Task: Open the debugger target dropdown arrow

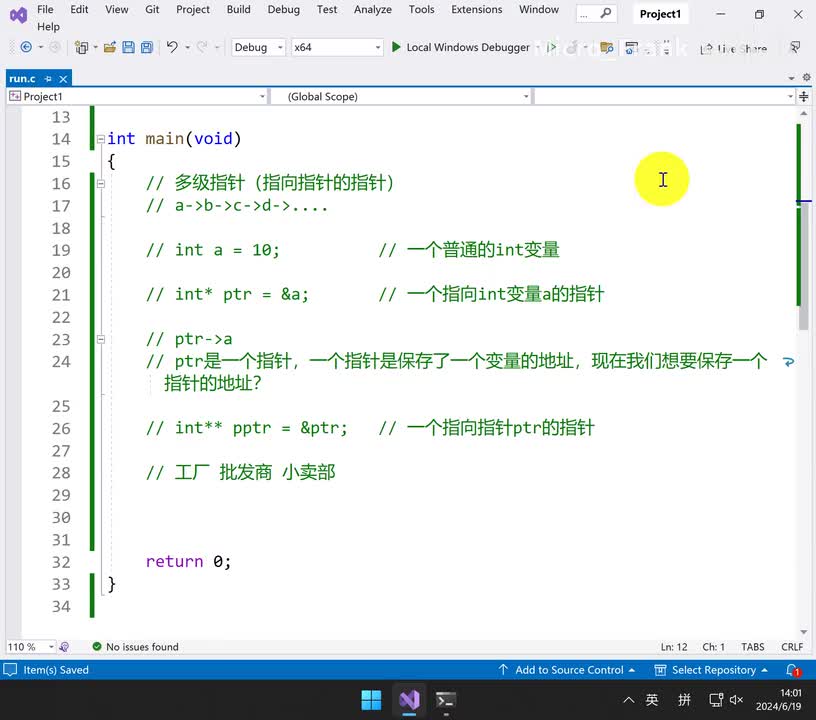Action: click(538, 47)
